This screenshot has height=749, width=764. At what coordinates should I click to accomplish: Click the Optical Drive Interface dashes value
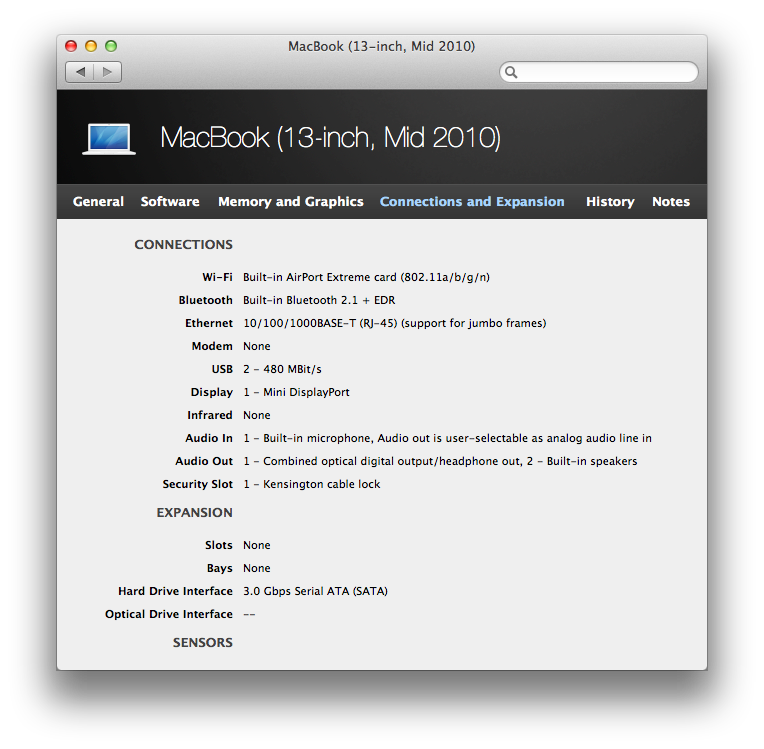pos(249,615)
